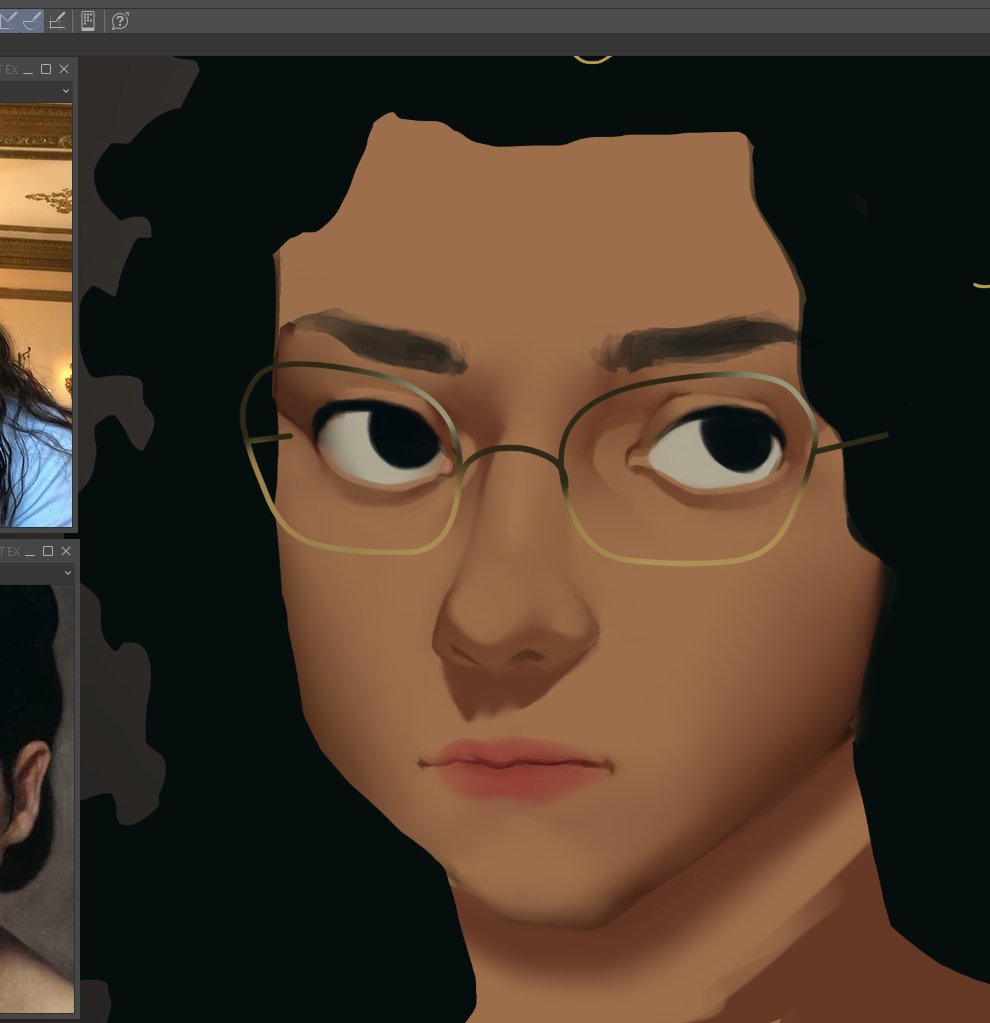
Task: Toggle Snap to Special Ruler icon
Action: (x=32, y=21)
